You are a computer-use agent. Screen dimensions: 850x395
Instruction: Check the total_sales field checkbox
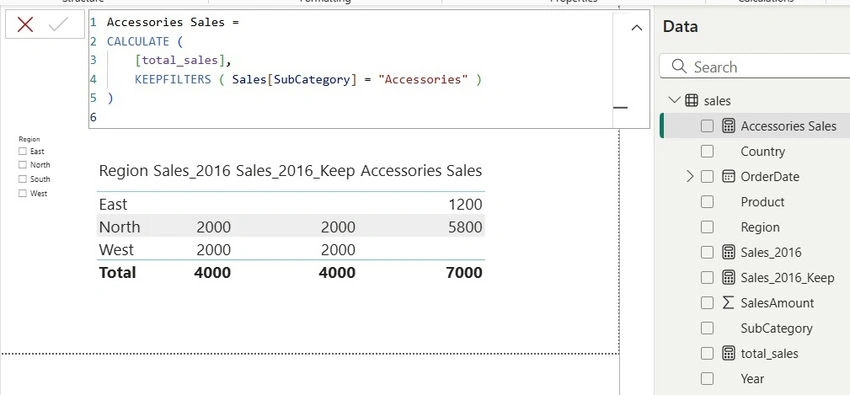tap(707, 354)
